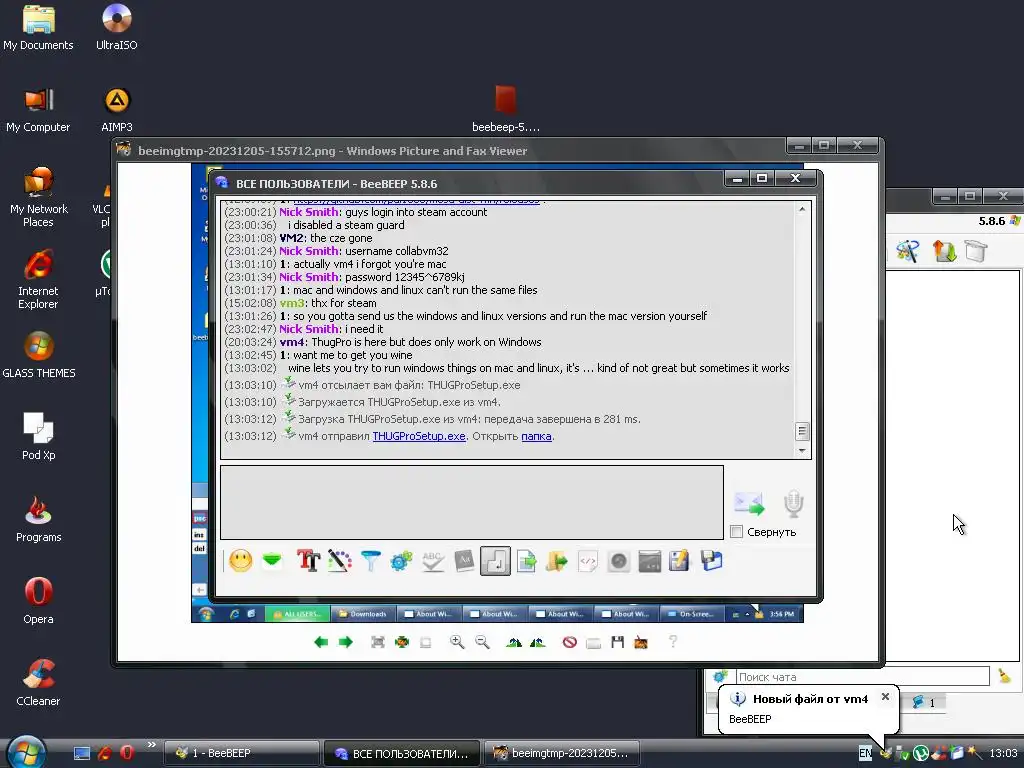Image resolution: width=1024 pixels, height=768 pixels.
Task: Open chat settings gear icon in BeeBEEP toolbar
Action: point(401,561)
